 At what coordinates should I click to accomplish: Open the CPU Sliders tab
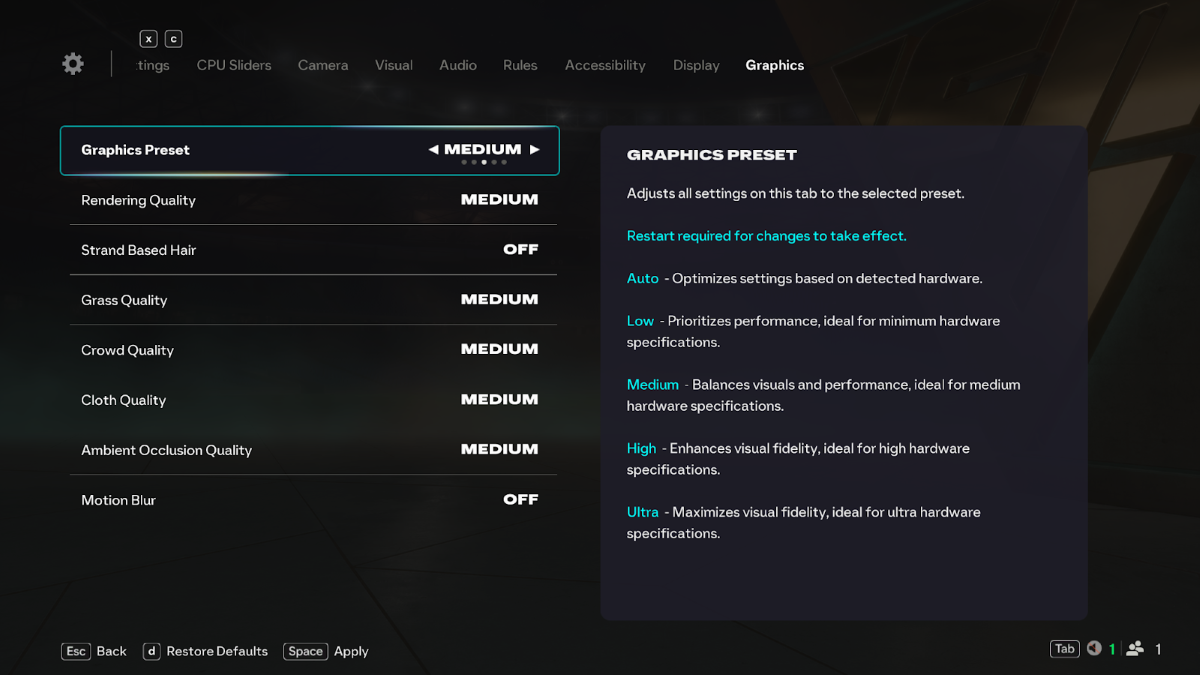pyautogui.click(x=234, y=65)
